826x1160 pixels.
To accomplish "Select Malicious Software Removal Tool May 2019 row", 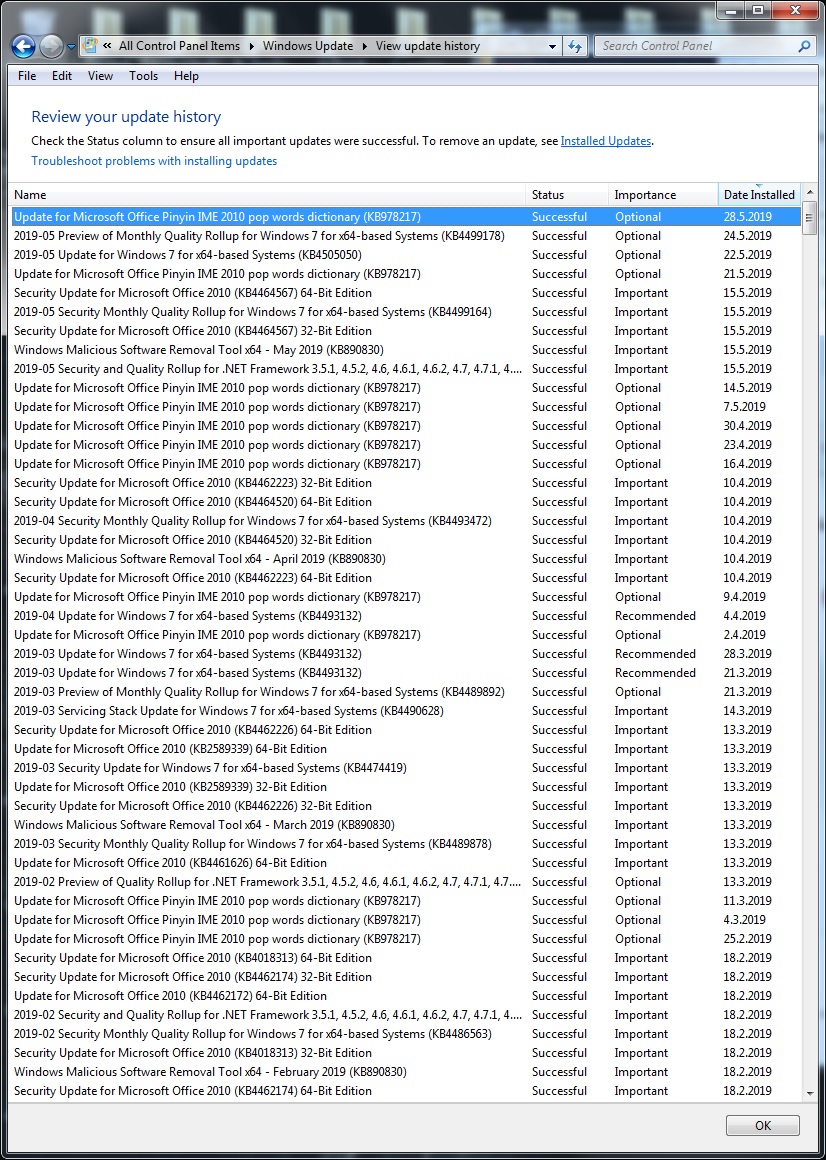I will (x=405, y=350).
